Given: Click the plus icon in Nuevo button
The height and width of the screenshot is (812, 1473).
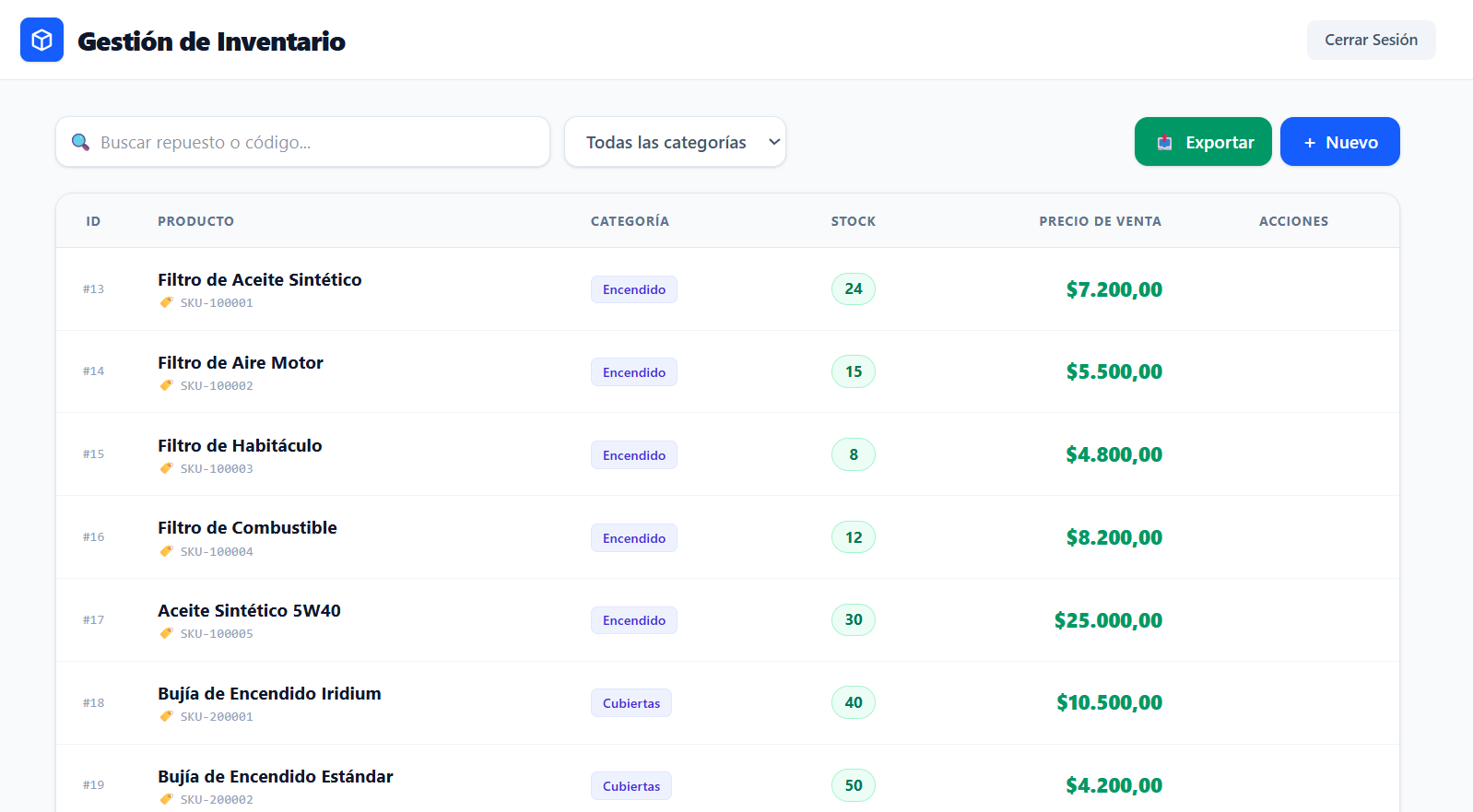Looking at the screenshot, I should point(1309,143).
